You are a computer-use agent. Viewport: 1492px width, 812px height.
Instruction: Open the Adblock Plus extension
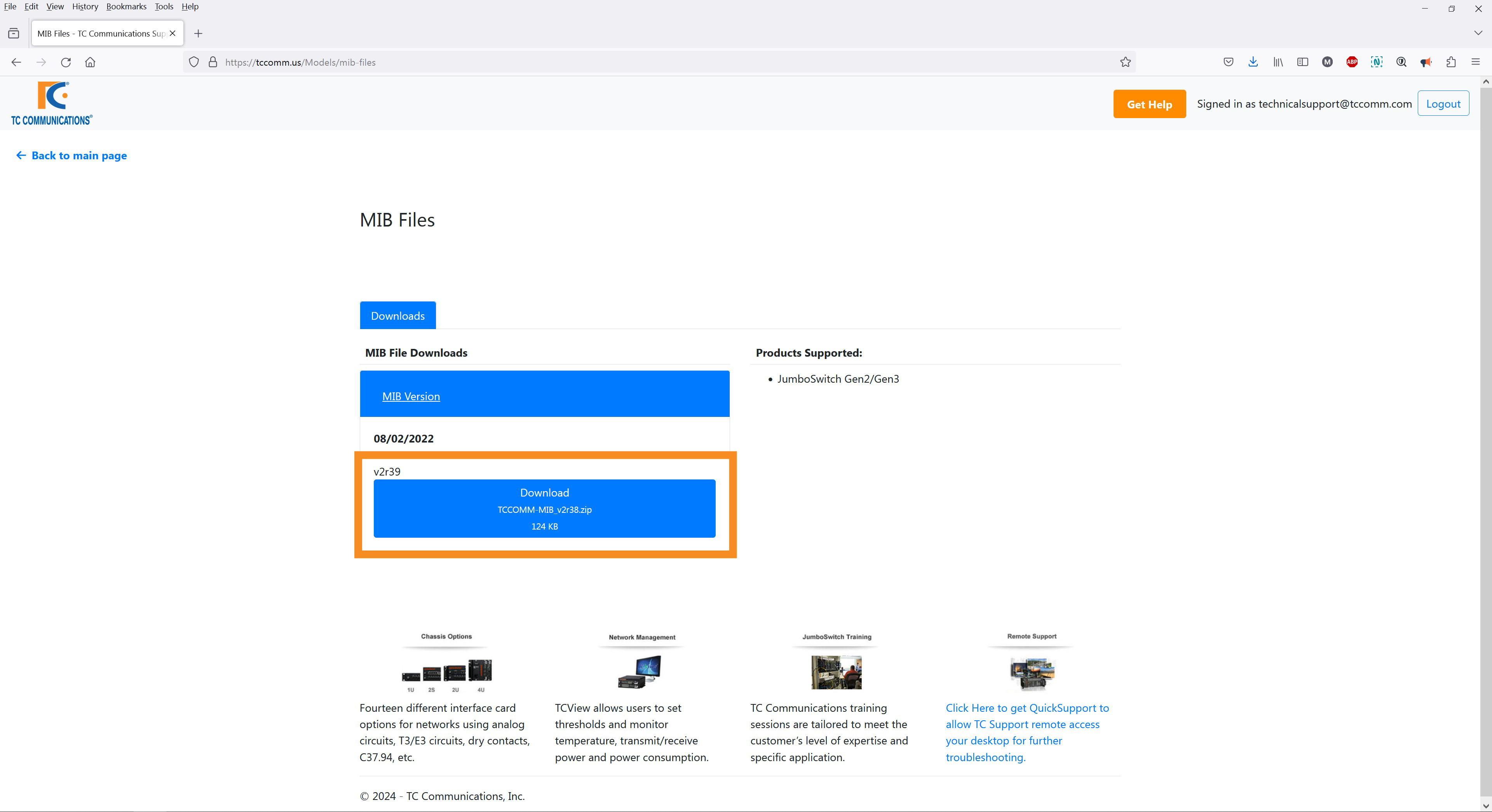point(1353,62)
